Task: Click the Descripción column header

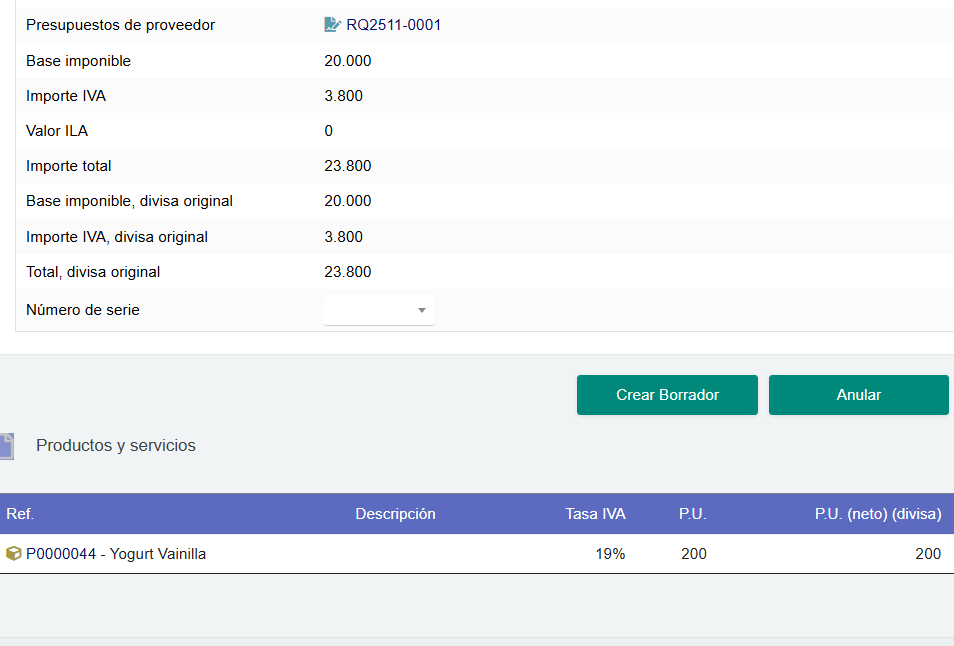Action: (395, 514)
